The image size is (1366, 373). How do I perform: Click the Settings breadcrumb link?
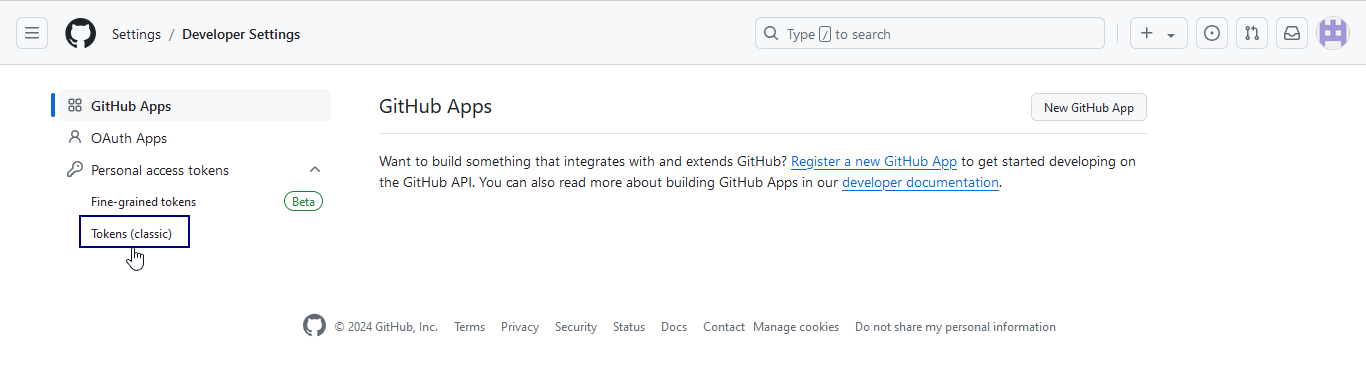coord(136,34)
